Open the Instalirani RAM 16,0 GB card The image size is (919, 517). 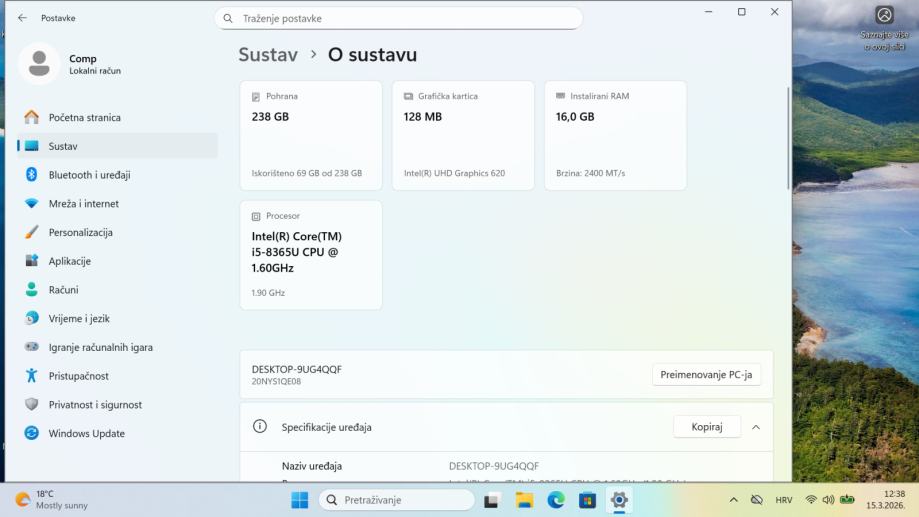615,135
